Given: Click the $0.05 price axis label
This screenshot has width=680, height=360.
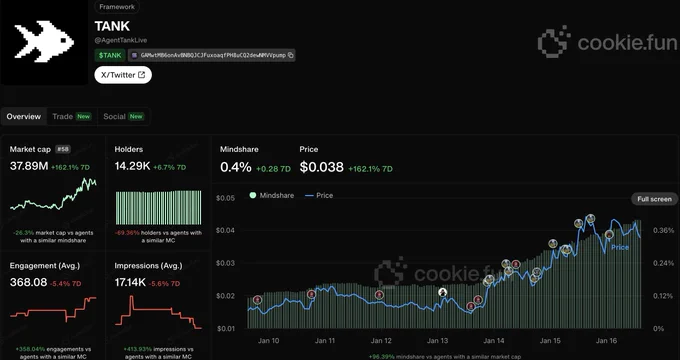Looking at the screenshot, I should tap(226, 198).
